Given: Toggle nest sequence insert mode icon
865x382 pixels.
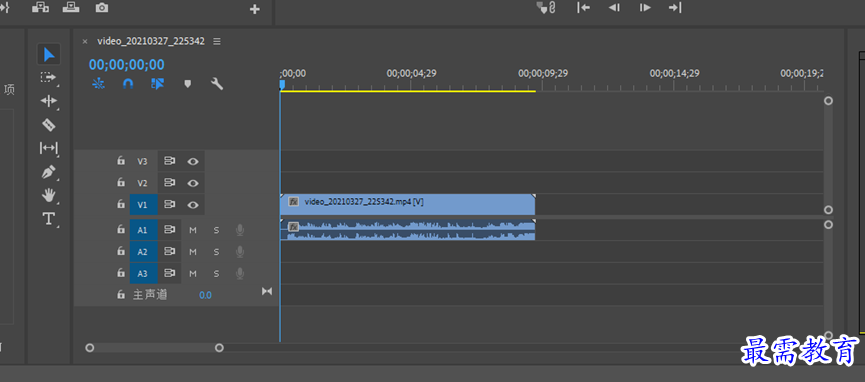Looking at the screenshot, I should [x=99, y=84].
